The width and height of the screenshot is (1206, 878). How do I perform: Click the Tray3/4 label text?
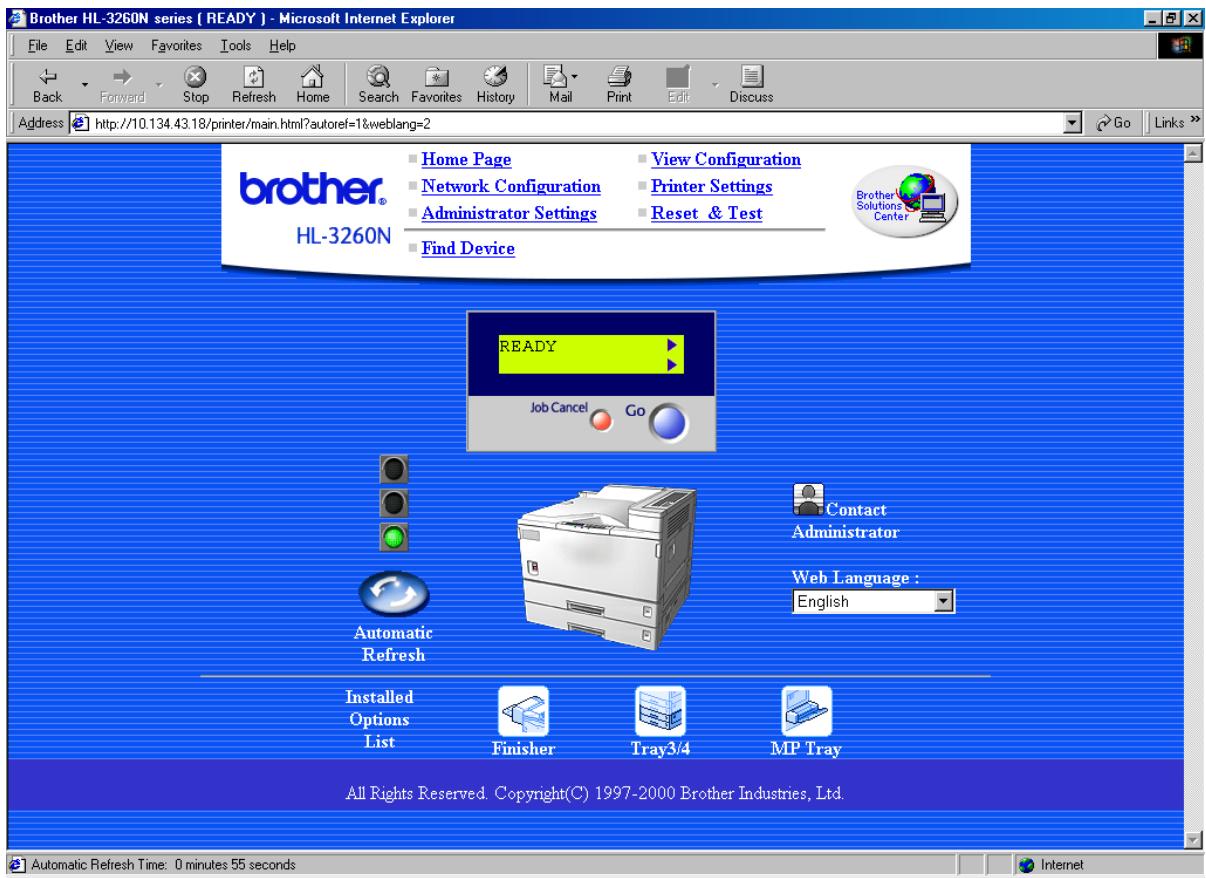pos(660,749)
